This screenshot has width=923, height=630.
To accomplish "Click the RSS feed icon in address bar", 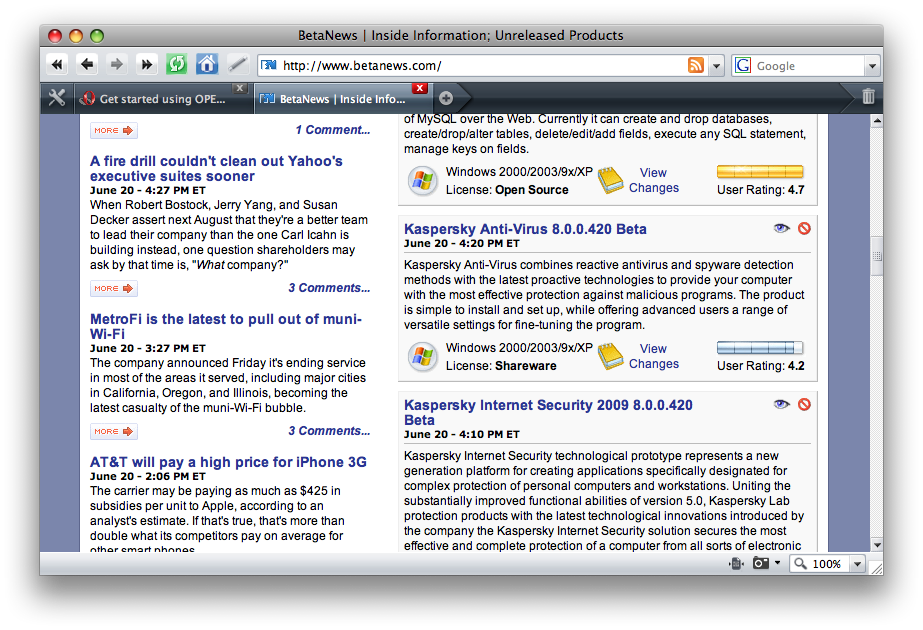I will 696,65.
